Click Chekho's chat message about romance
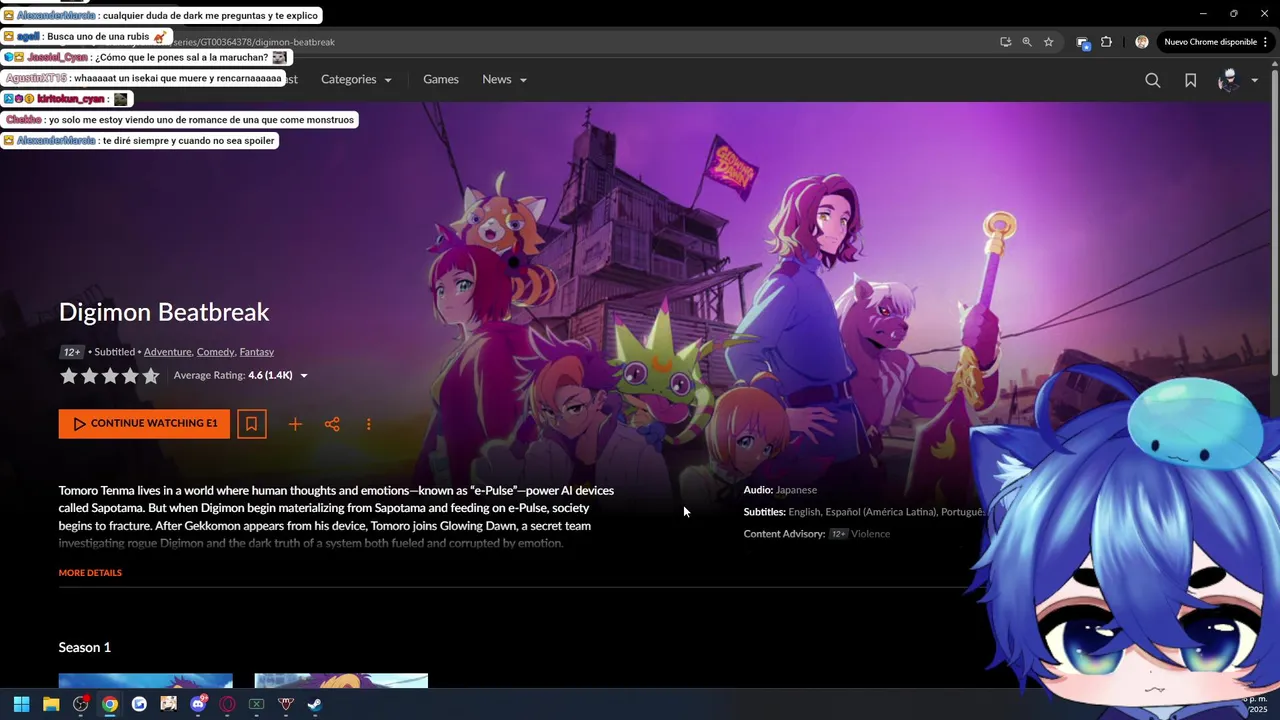The image size is (1280, 720). [179, 120]
